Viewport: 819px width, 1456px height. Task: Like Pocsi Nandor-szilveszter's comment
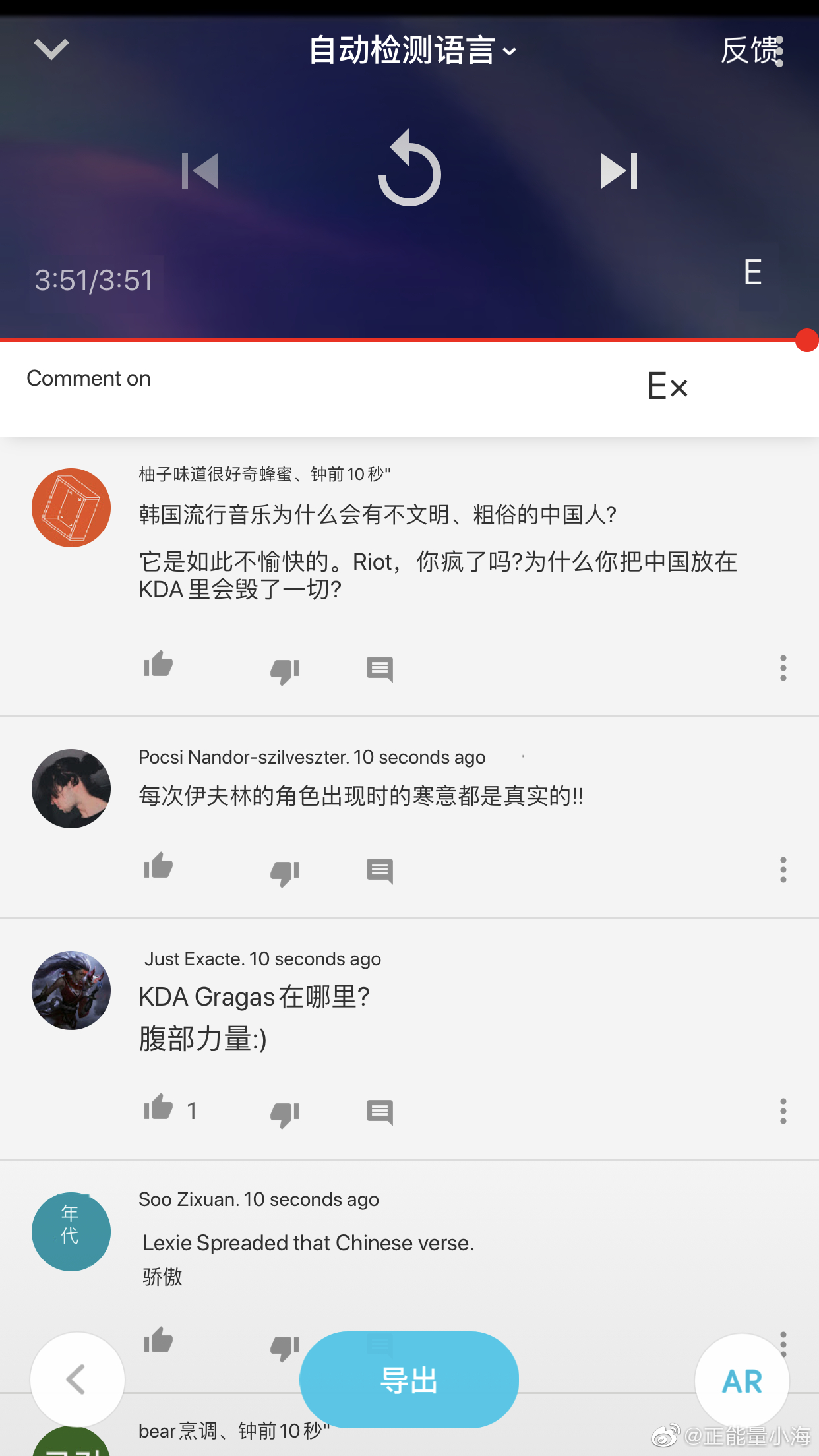point(158,866)
